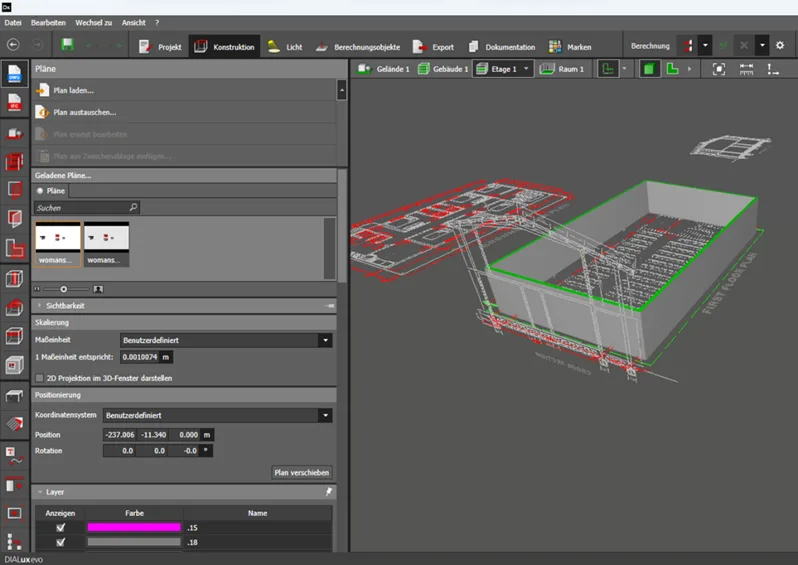Select the Pläne radio option

point(40,190)
